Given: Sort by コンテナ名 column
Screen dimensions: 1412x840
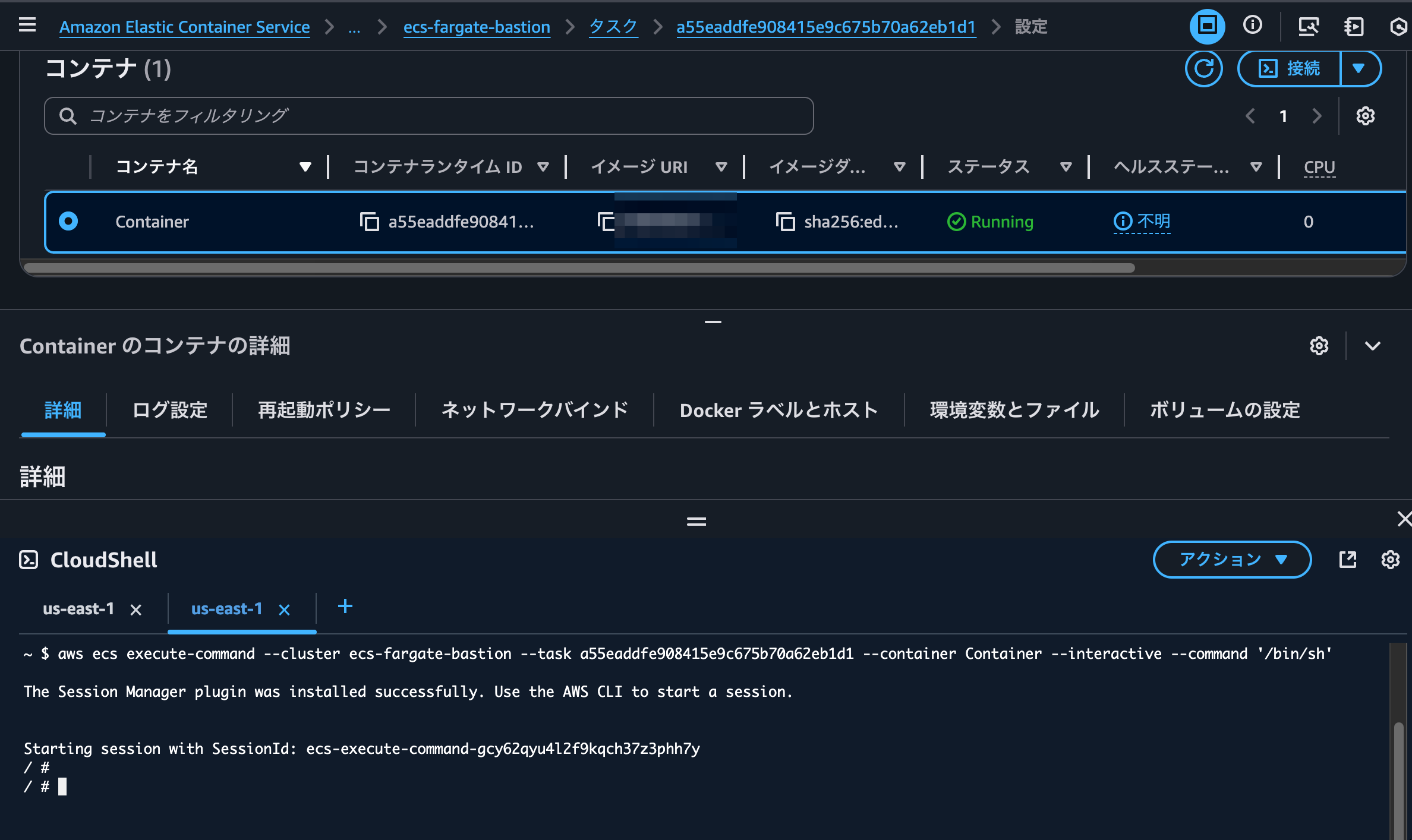Looking at the screenshot, I should pos(305,167).
